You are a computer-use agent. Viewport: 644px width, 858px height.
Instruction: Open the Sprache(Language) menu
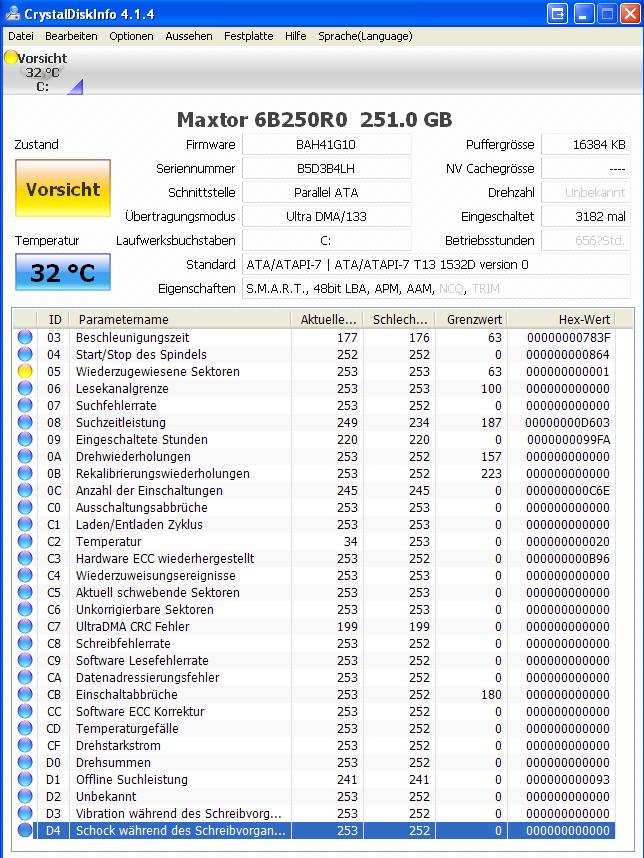pyautogui.click(x=365, y=36)
